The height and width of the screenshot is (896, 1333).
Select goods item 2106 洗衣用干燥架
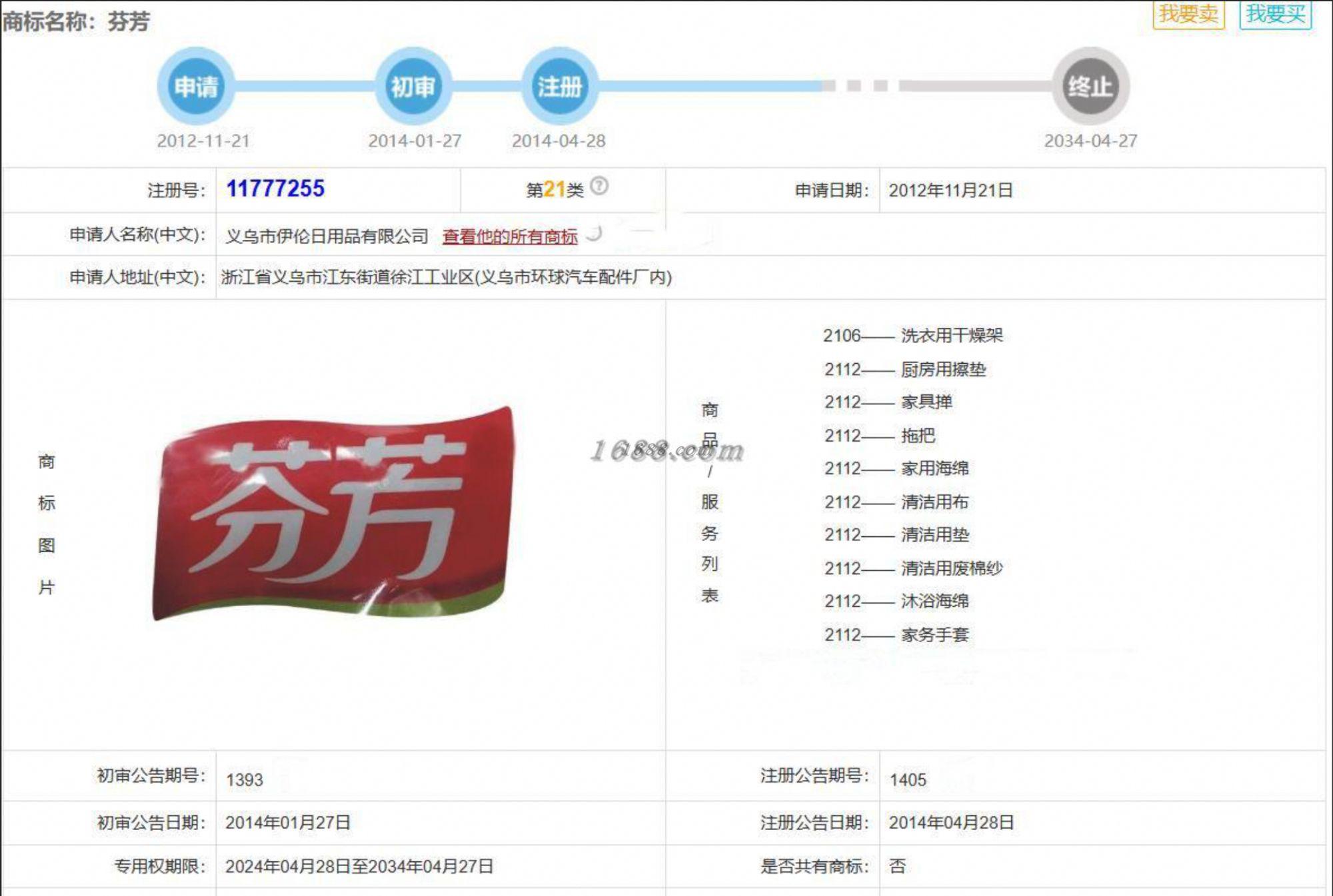click(x=912, y=335)
